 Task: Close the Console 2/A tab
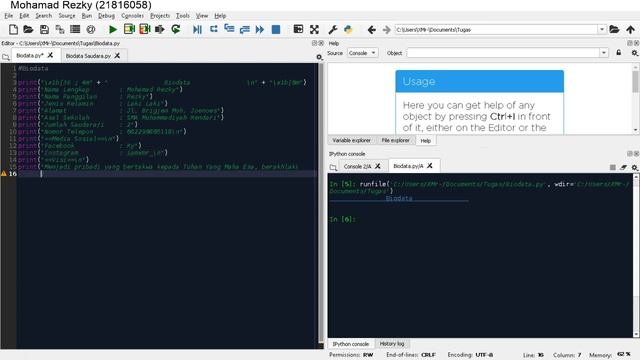point(378,166)
